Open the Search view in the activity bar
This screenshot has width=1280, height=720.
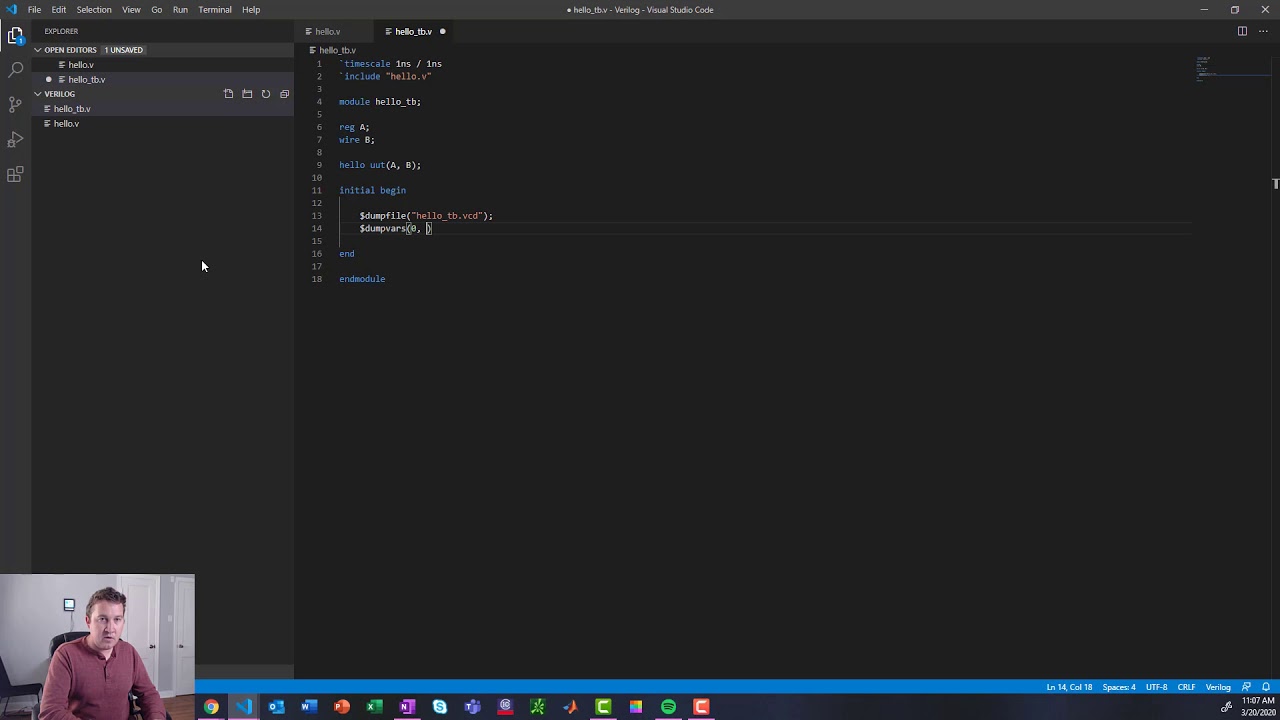15,70
